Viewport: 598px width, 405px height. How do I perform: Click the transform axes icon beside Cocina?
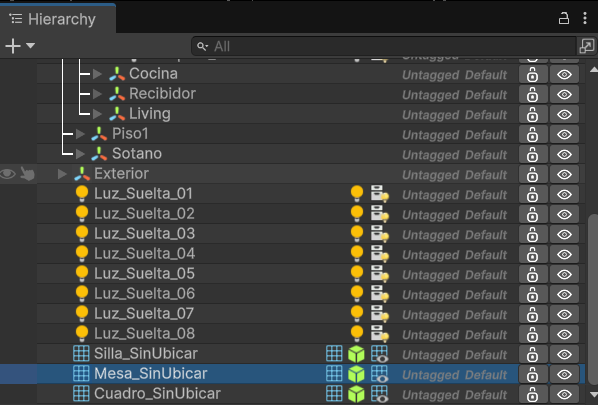(x=117, y=74)
